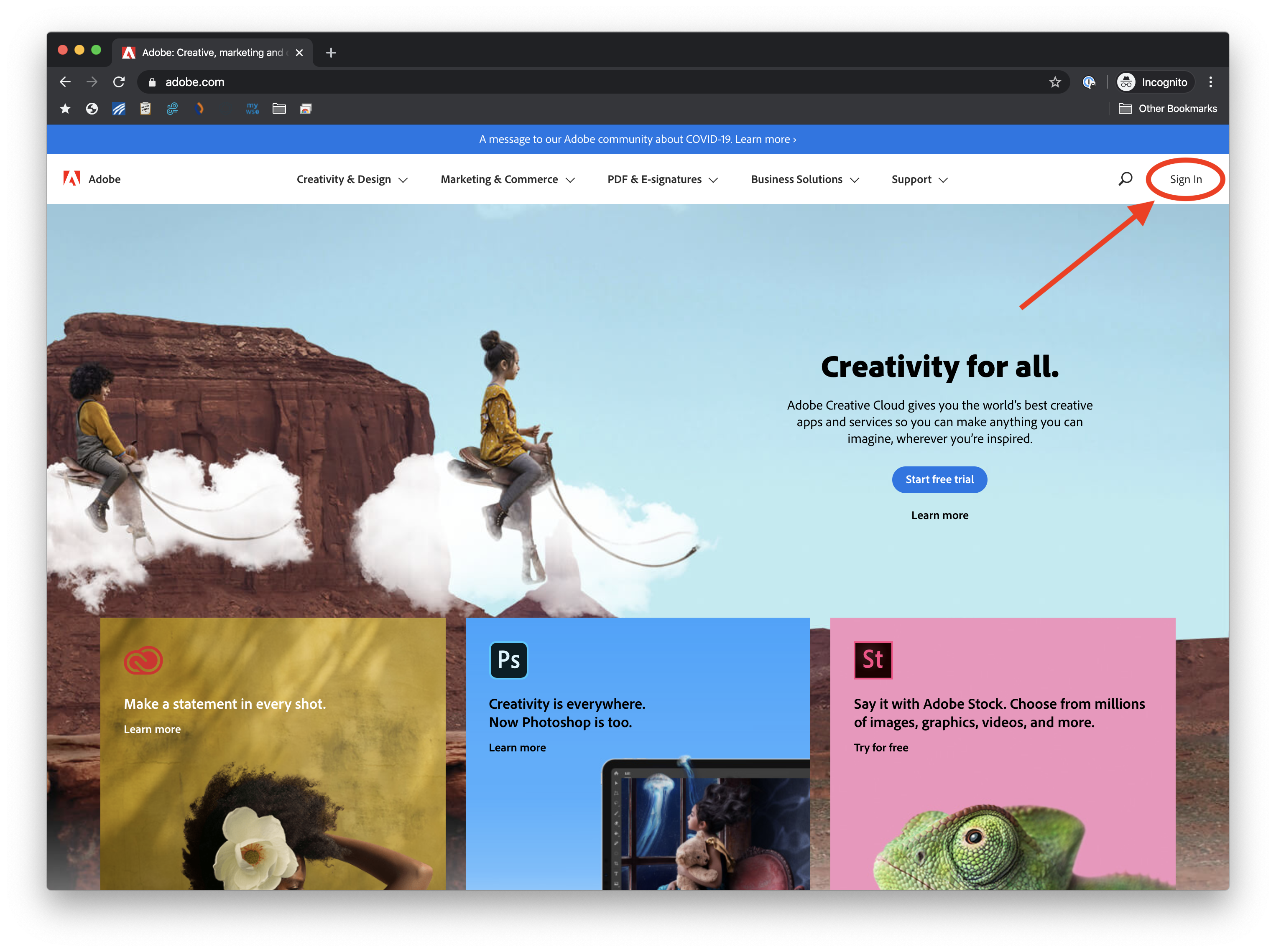
Task: Click the Adobe Stock St icon
Action: coord(873,660)
